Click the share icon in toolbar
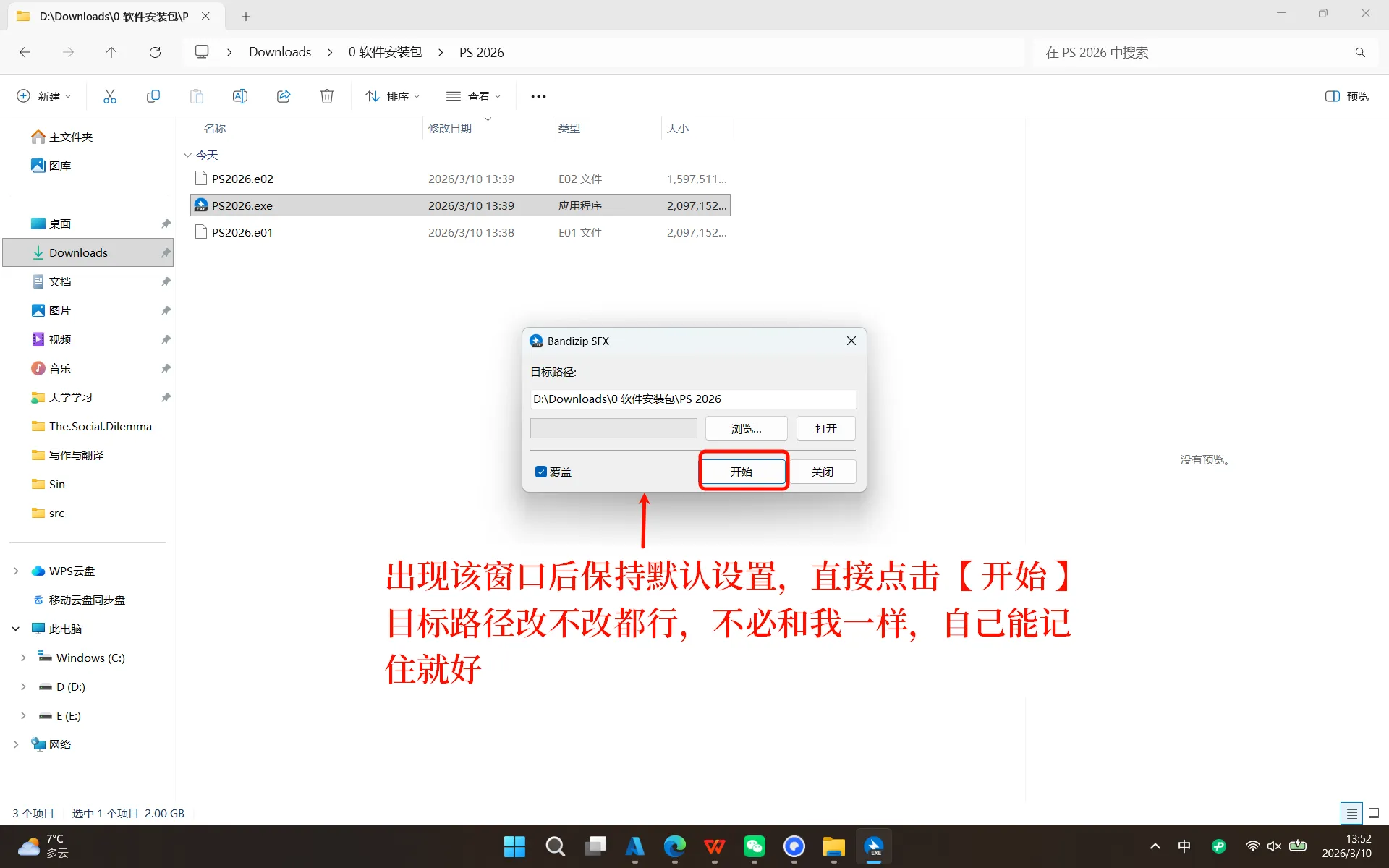Viewport: 1389px width, 868px height. (284, 96)
